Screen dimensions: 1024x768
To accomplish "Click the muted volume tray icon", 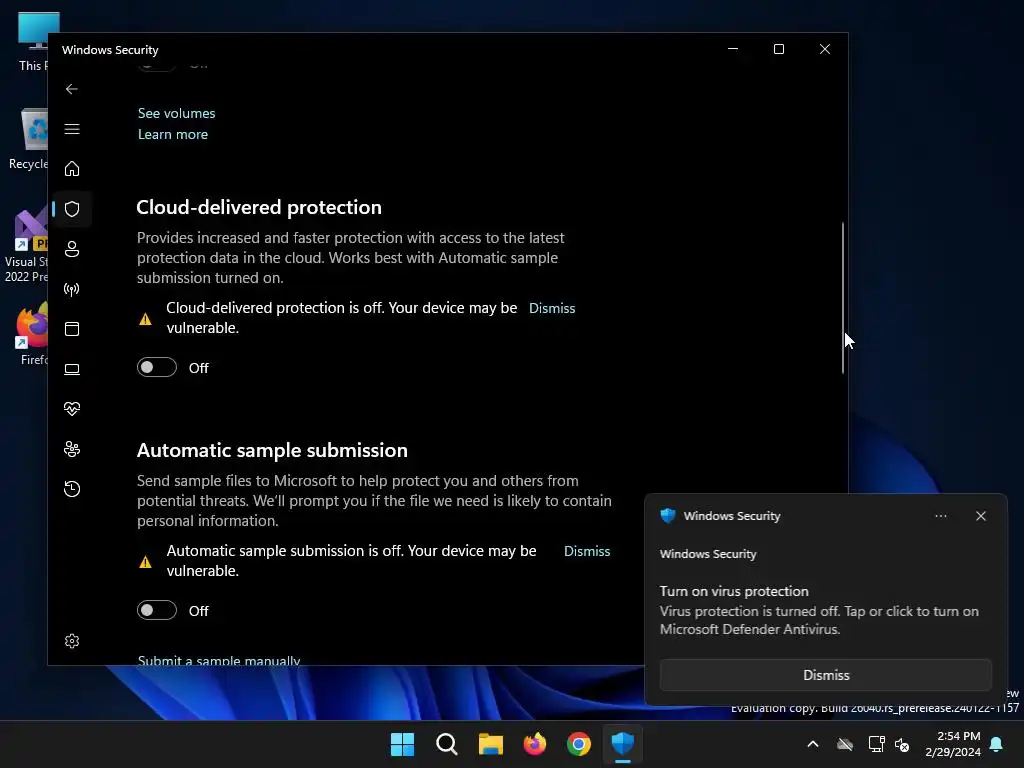I will (x=902, y=744).
